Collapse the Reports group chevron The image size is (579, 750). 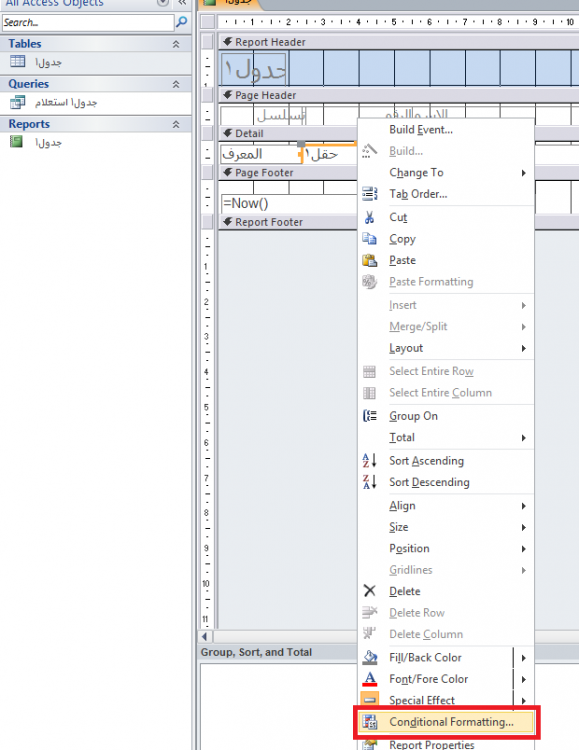[x=176, y=124]
